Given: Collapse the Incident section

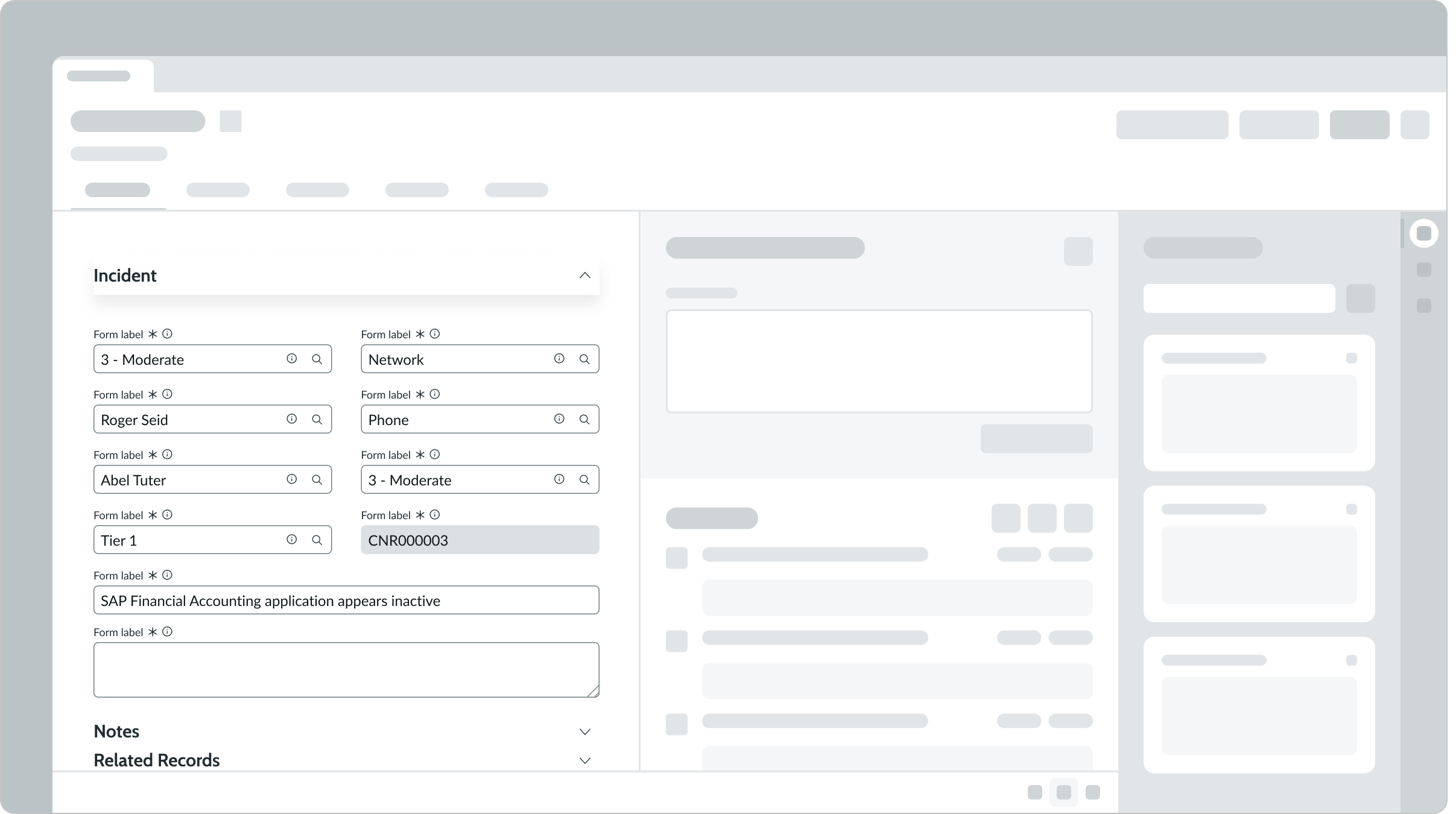Looking at the screenshot, I should pyautogui.click(x=584, y=275).
